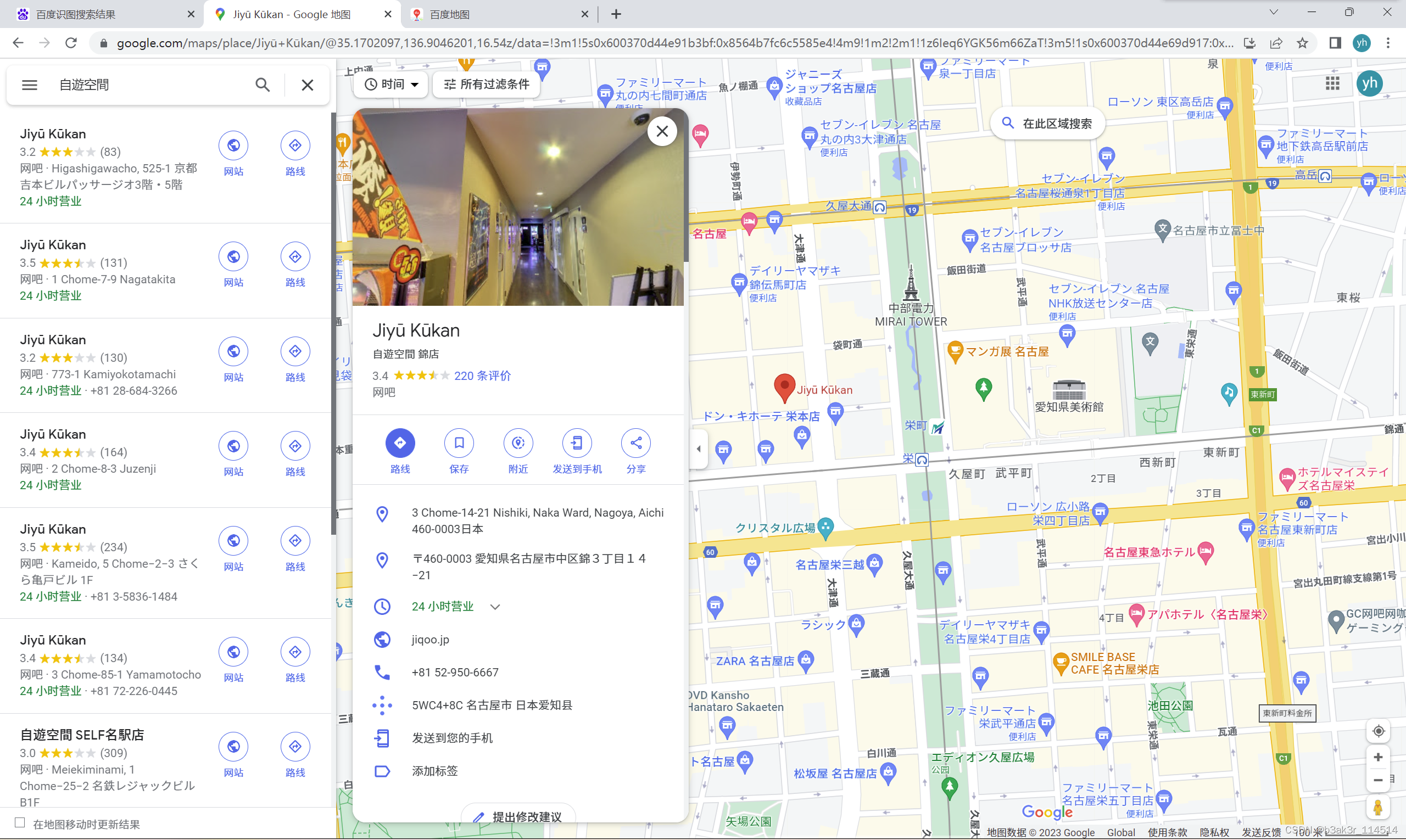Click the 在此区域搜索 button
1406x840 pixels.
pyautogui.click(x=1047, y=124)
